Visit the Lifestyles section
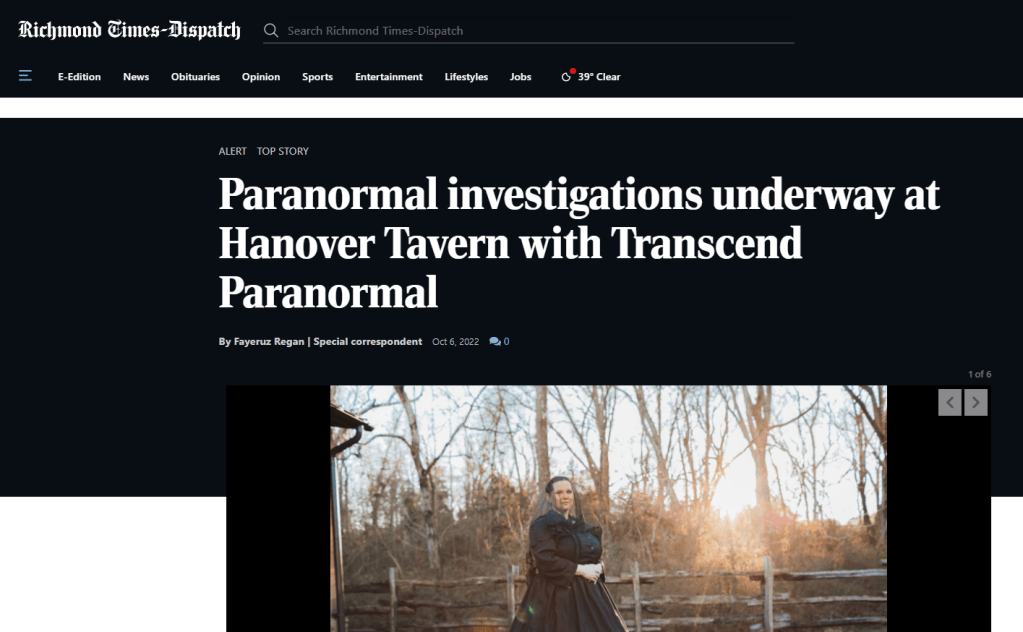This screenshot has height=632, width=1023. coord(466,76)
